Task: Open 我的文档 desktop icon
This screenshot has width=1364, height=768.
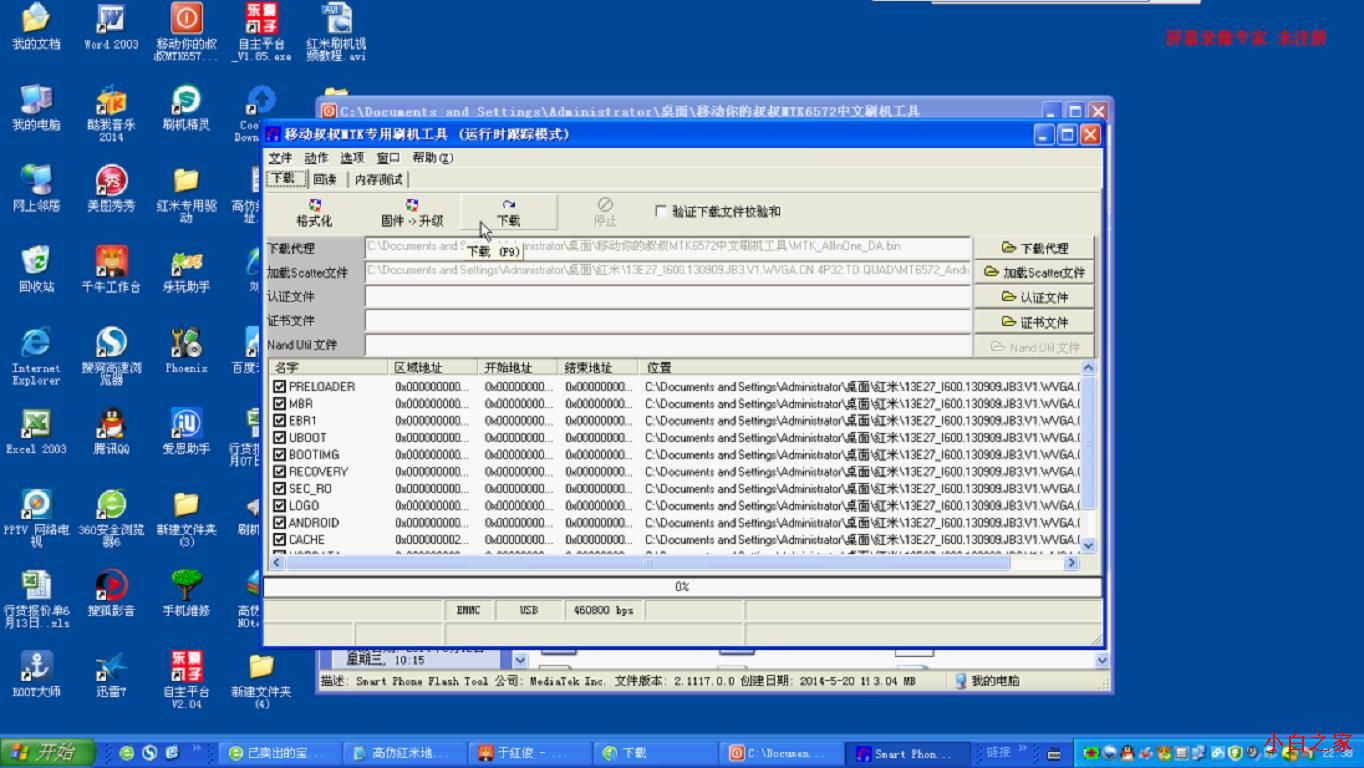Action: 36,27
